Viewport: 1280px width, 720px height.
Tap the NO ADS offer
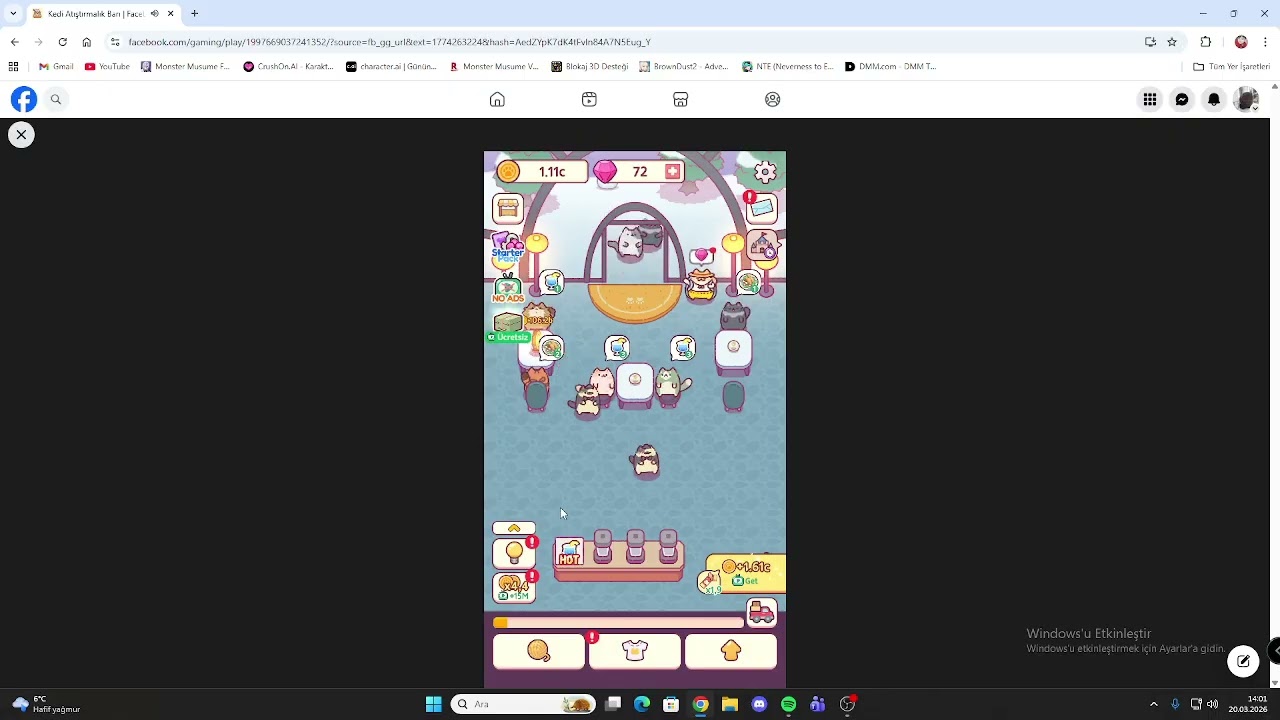coord(508,288)
